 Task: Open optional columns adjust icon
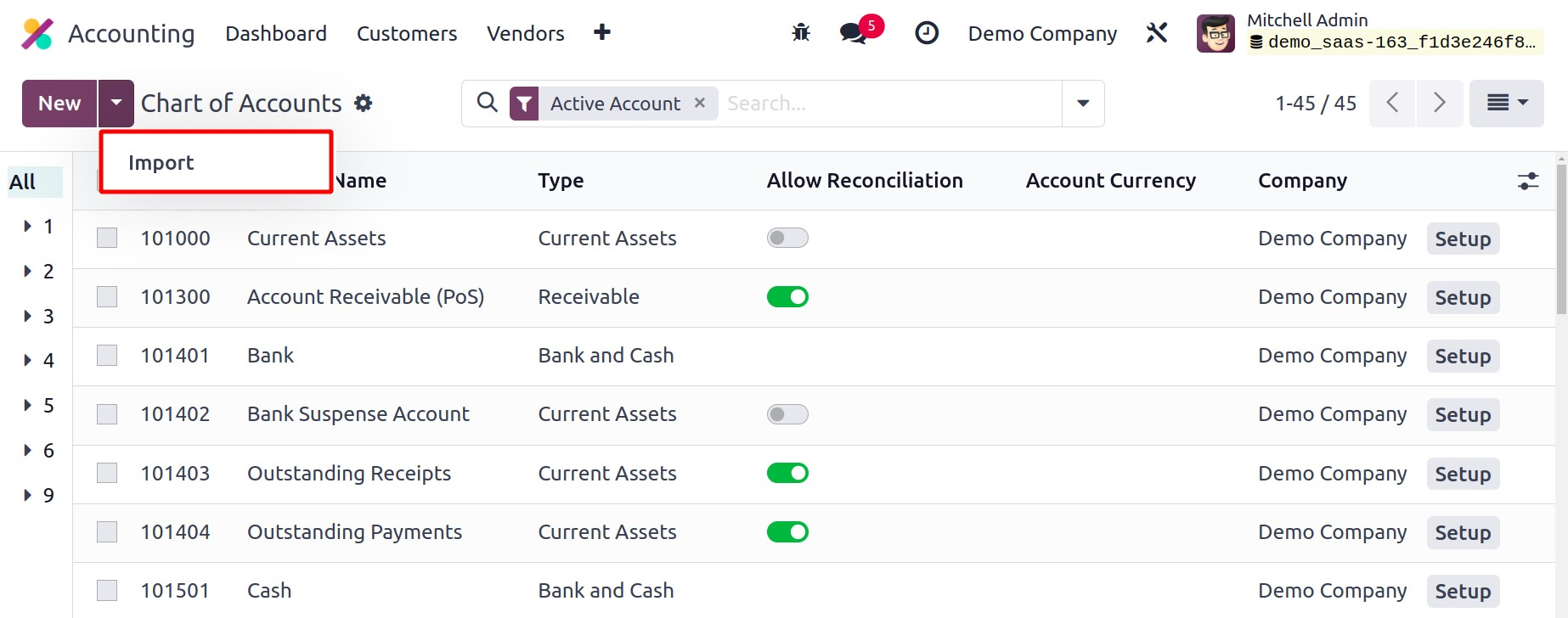(1527, 181)
